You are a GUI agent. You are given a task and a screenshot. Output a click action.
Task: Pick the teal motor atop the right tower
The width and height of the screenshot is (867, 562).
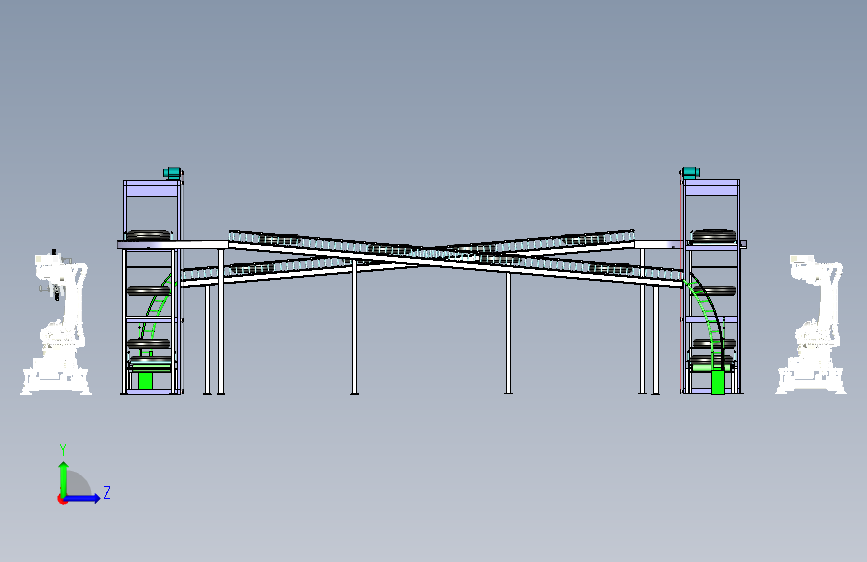click(x=690, y=173)
